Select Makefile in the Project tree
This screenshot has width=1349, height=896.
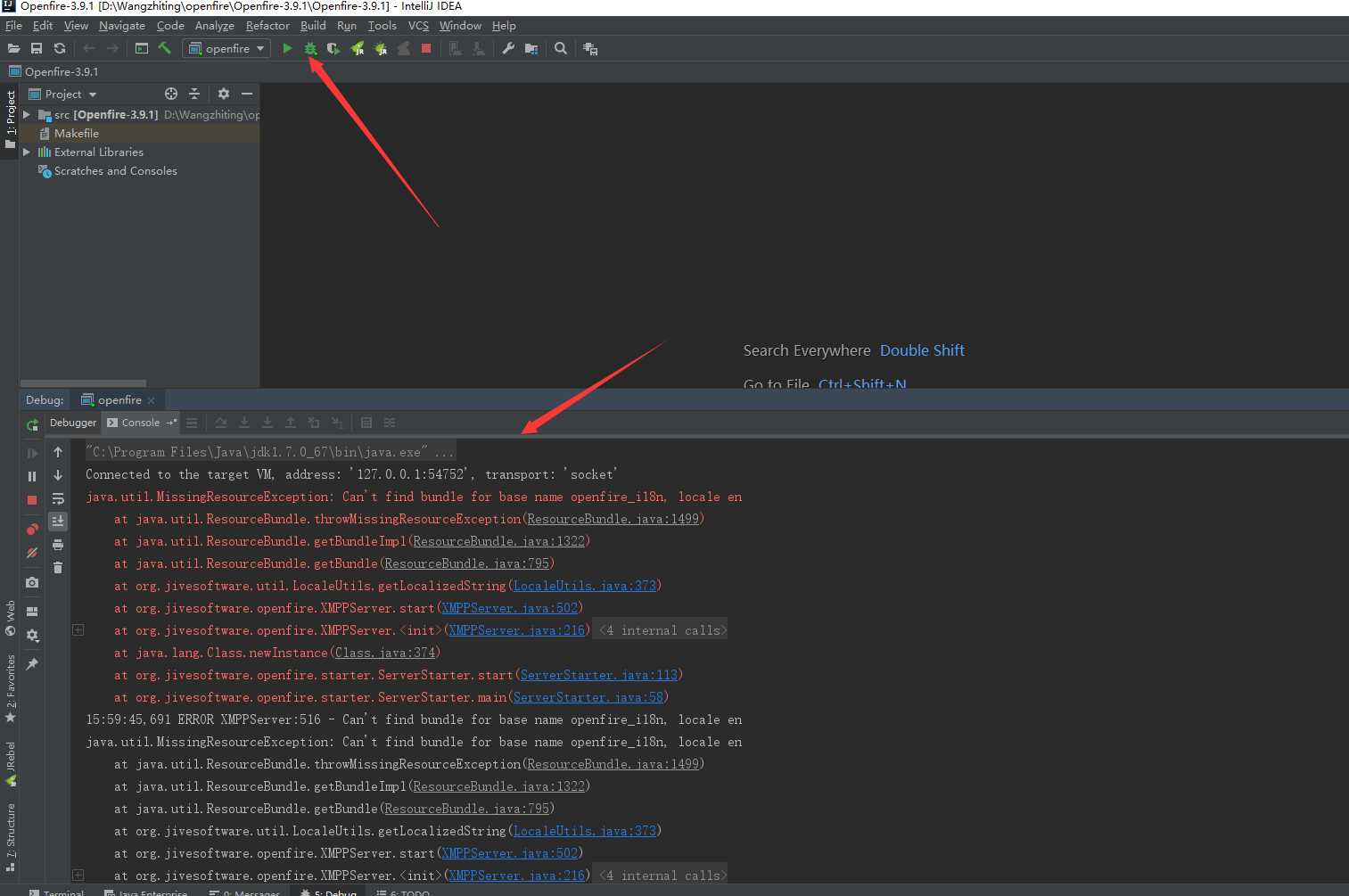tap(77, 133)
